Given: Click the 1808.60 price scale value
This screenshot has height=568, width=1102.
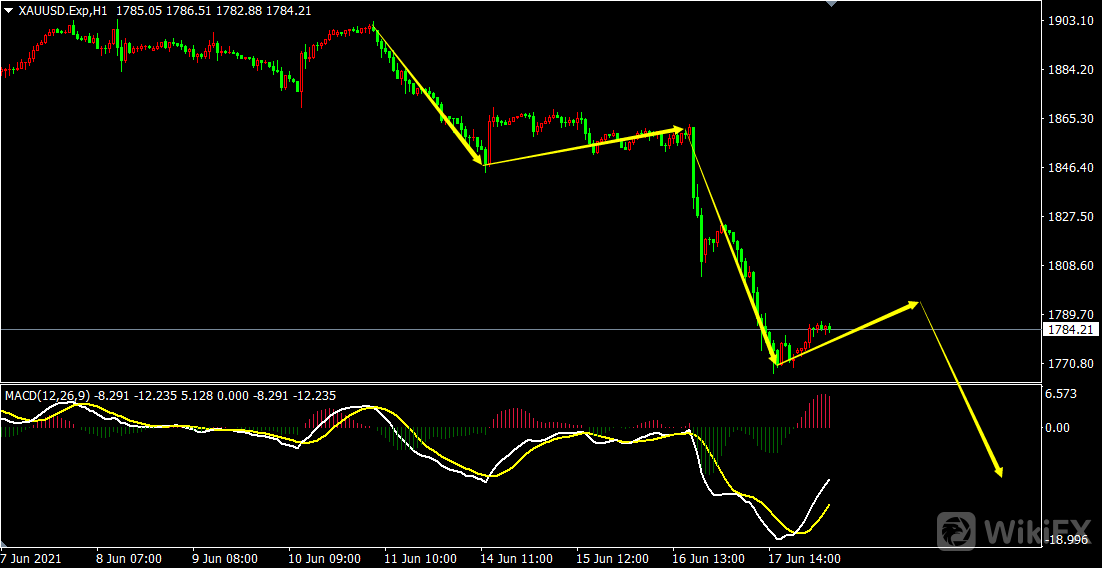Looking at the screenshot, I should tap(1070, 266).
